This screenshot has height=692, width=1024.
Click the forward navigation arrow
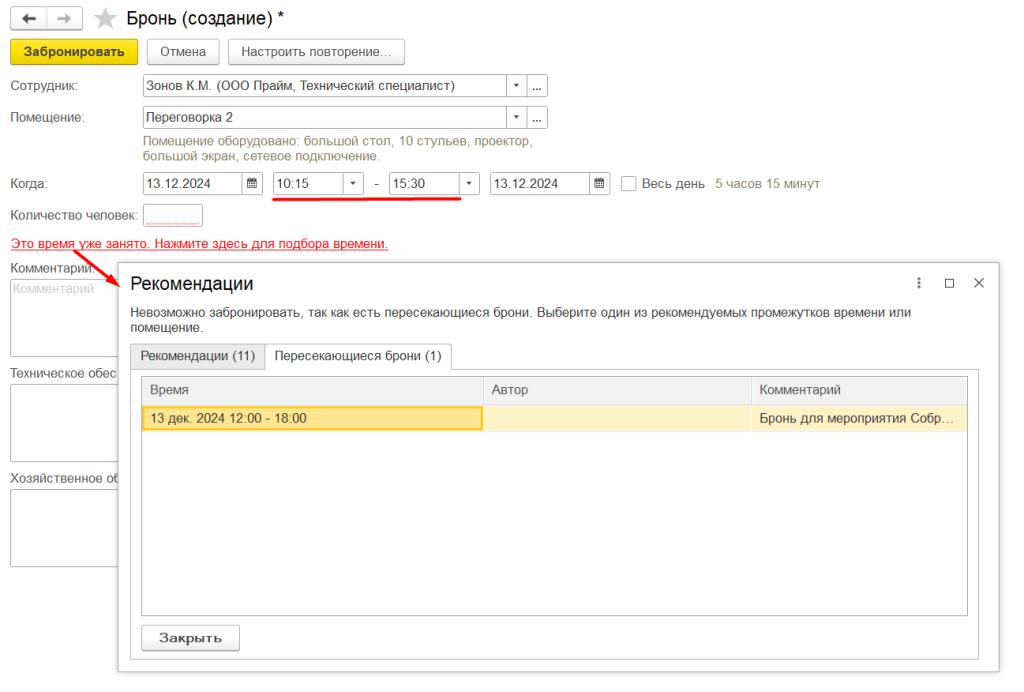pyautogui.click(x=65, y=19)
